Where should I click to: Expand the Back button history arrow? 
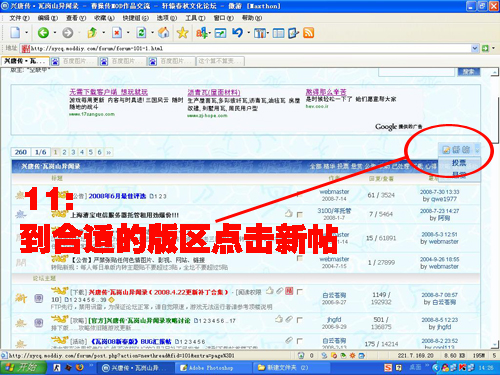pos(55,33)
